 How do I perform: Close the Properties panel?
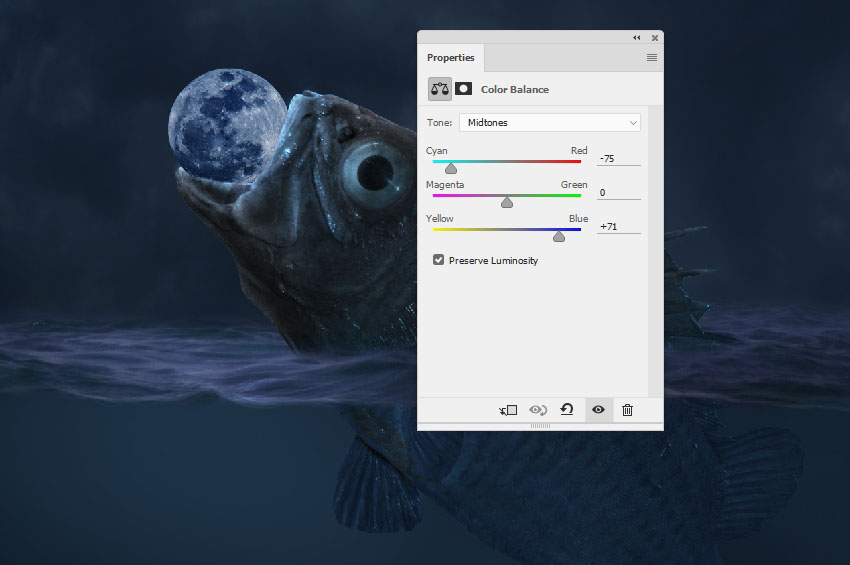point(655,37)
